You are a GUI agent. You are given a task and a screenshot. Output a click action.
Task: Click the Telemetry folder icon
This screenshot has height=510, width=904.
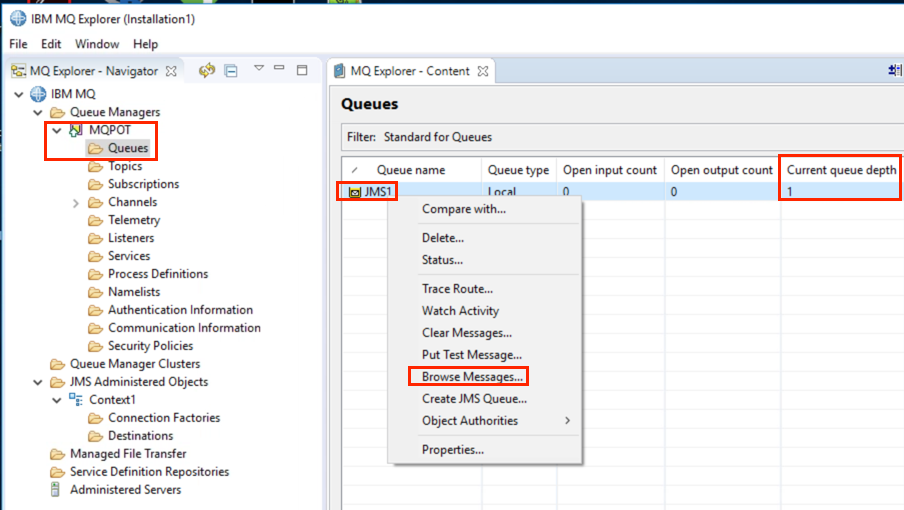point(95,220)
